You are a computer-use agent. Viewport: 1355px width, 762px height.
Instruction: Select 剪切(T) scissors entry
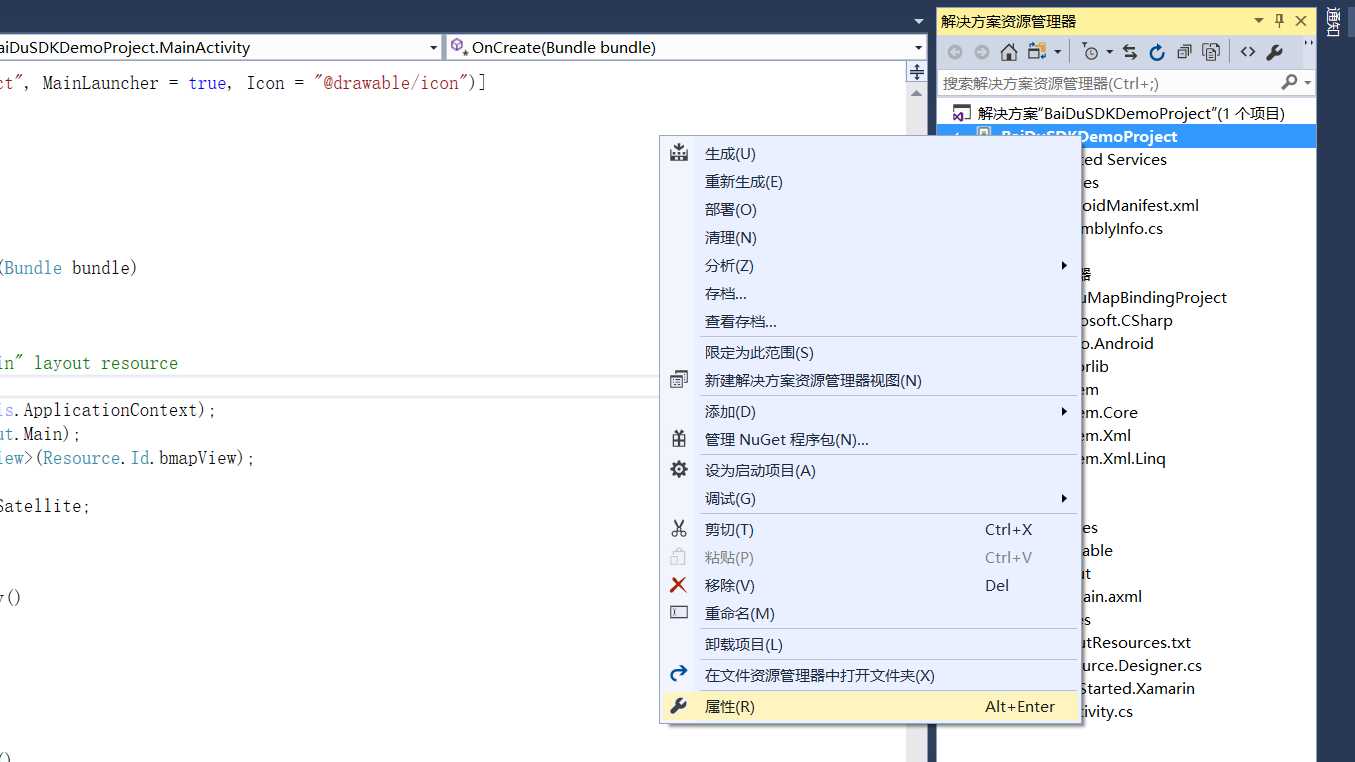(868, 530)
